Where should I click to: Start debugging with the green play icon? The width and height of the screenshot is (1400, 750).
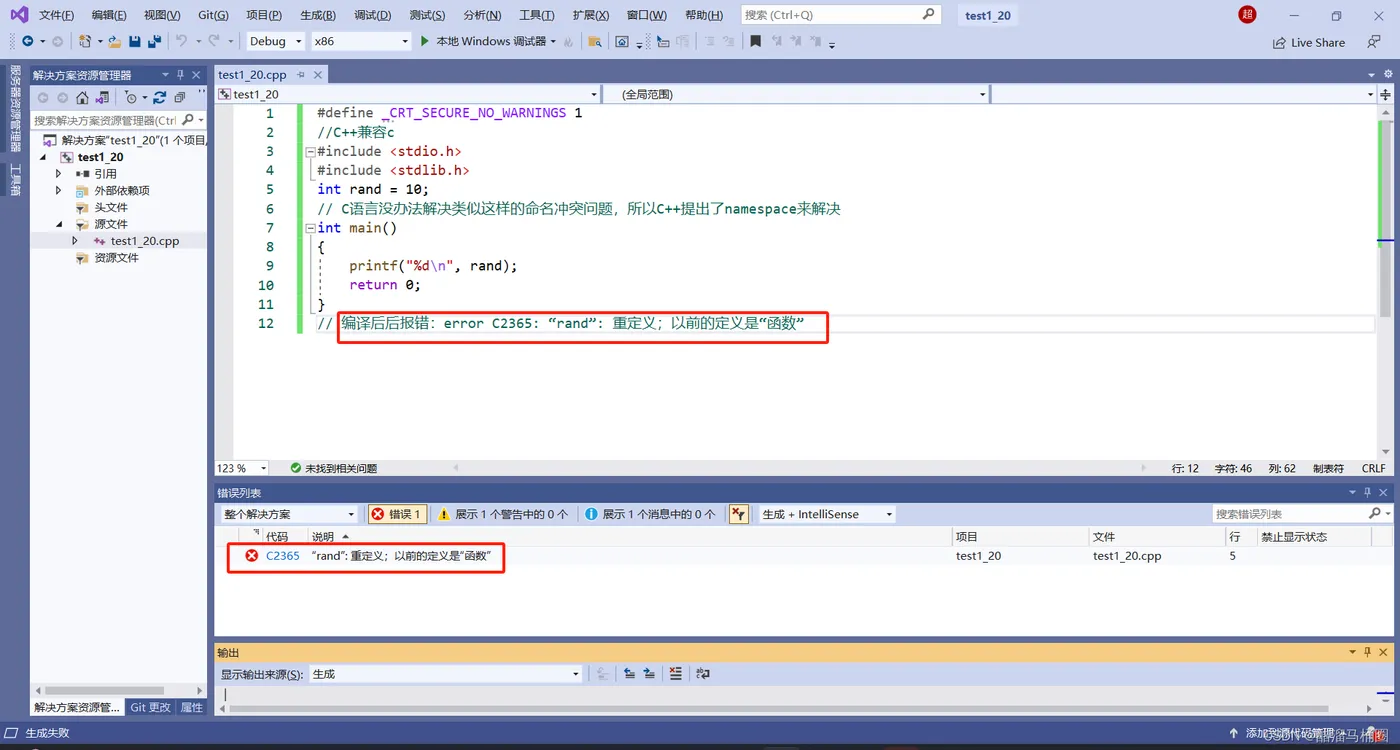pyautogui.click(x=425, y=41)
